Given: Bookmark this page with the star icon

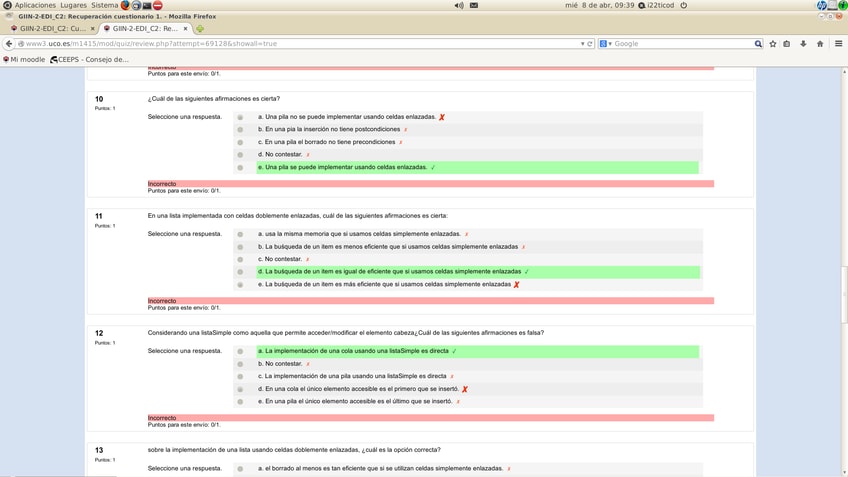Looking at the screenshot, I should [773, 44].
